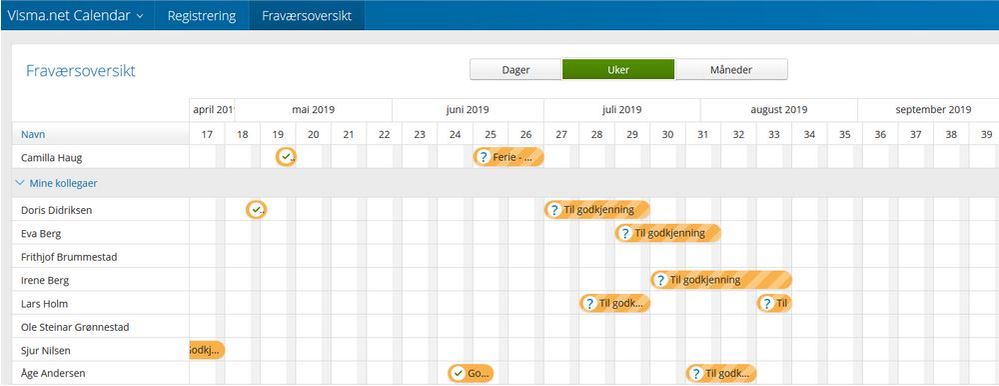This screenshot has width=999, height=386.
Task: Open the Fraværsoversikt tab
Action: pyautogui.click(x=307, y=15)
